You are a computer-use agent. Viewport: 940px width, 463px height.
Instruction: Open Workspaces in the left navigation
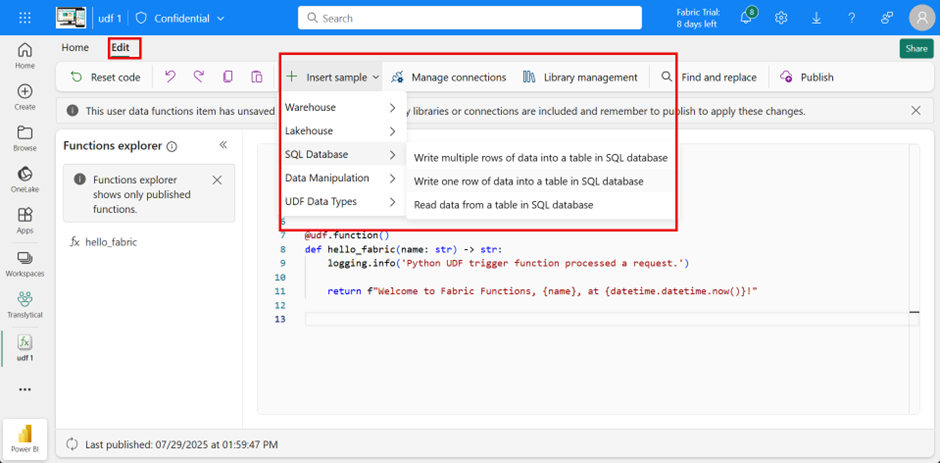[25, 262]
